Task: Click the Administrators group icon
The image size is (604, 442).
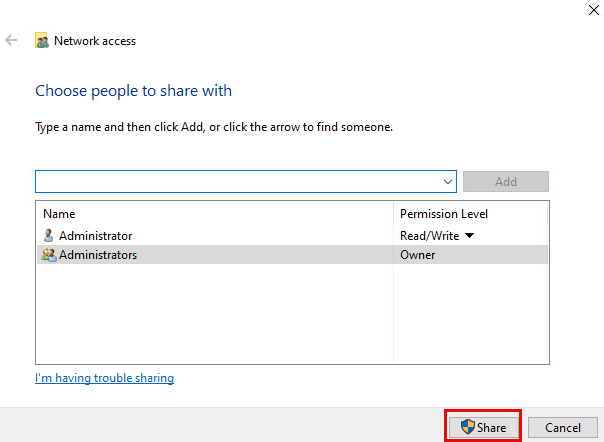Action: (x=48, y=255)
